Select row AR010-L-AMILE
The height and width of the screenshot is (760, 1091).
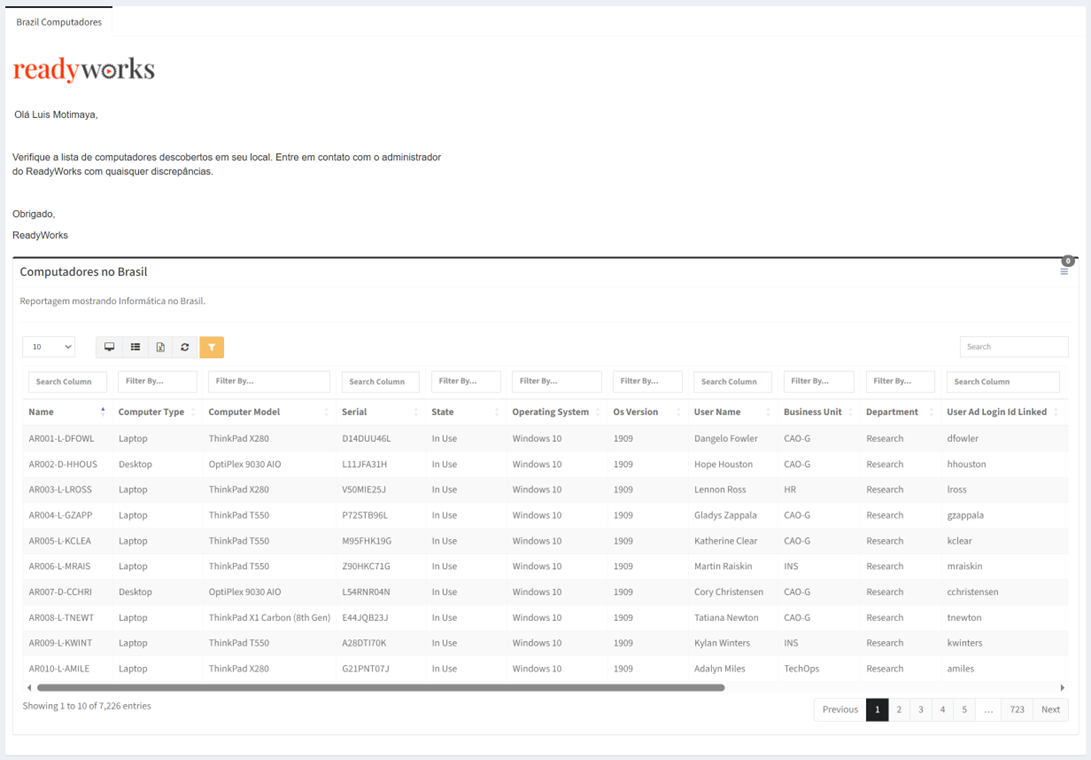pyautogui.click(x=545, y=668)
